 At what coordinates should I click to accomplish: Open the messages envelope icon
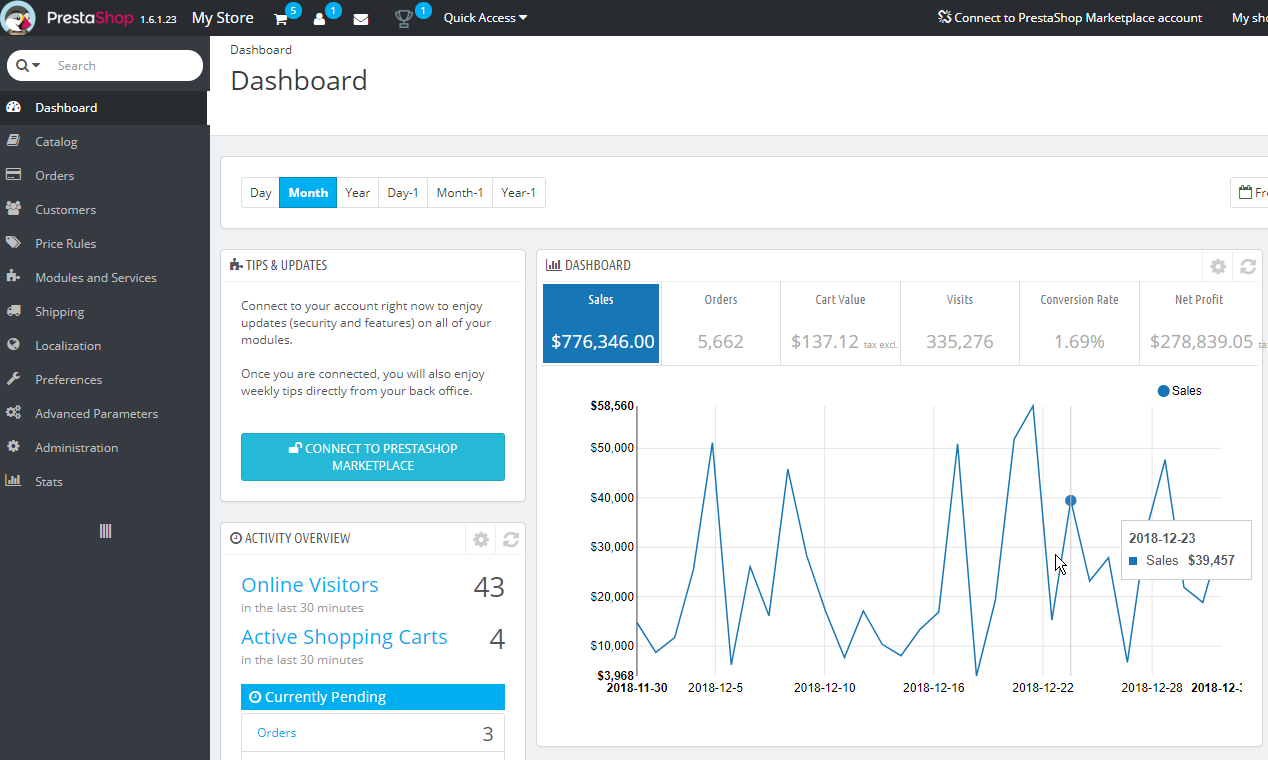click(361, 19)
